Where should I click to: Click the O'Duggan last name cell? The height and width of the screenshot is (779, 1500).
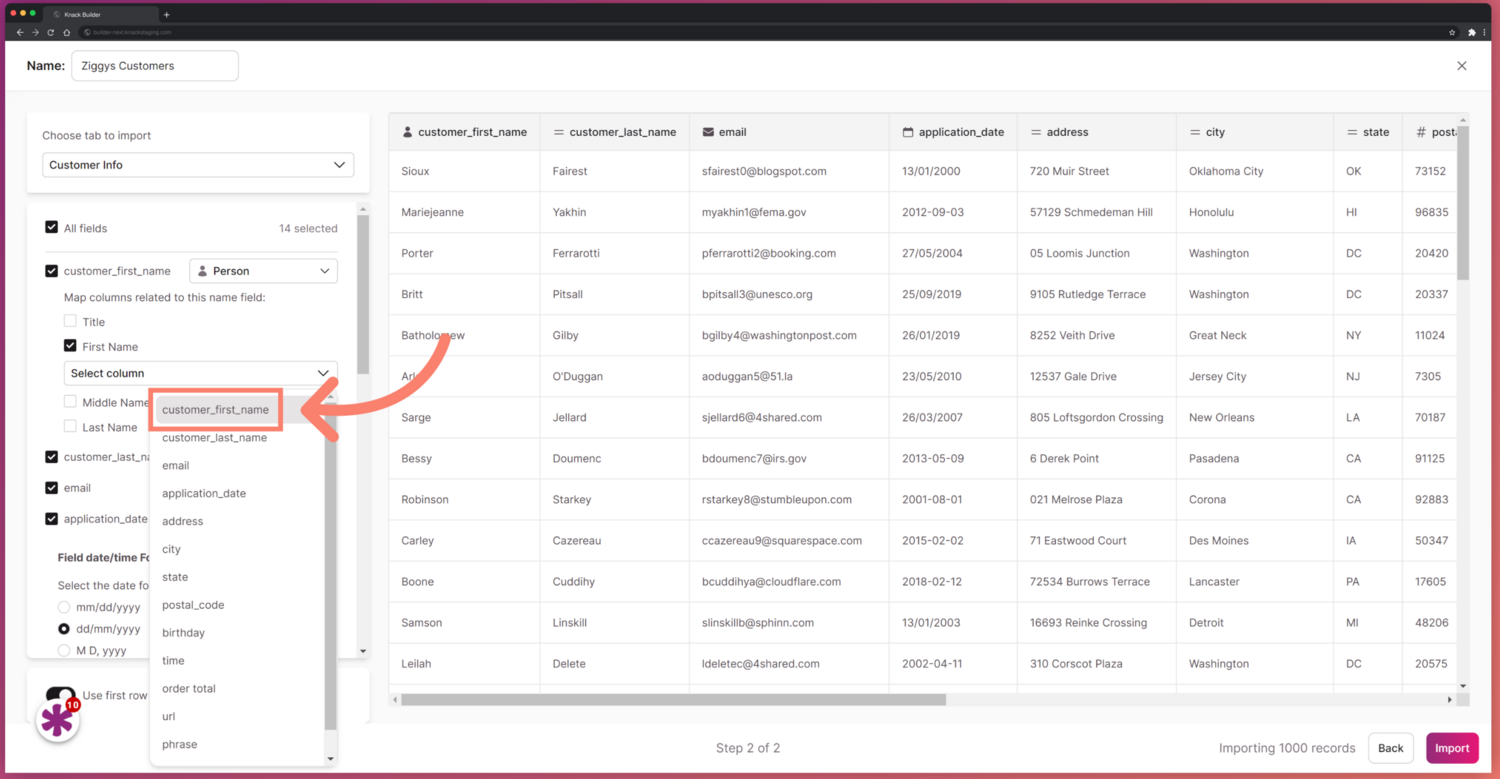point(615,376)
